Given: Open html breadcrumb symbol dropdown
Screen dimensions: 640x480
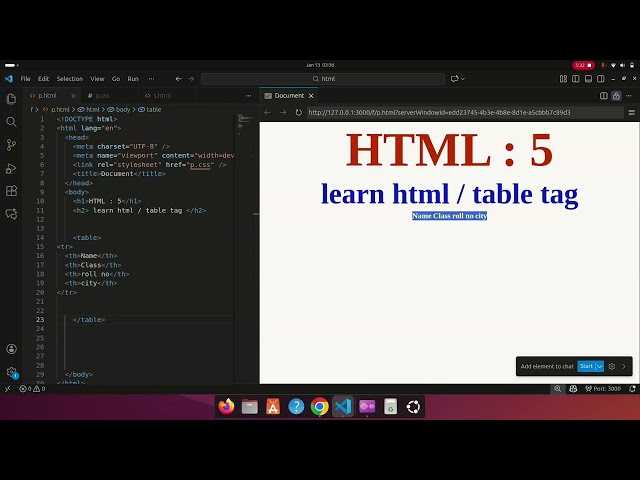Looking at the screenshot, I should (89, 109).
